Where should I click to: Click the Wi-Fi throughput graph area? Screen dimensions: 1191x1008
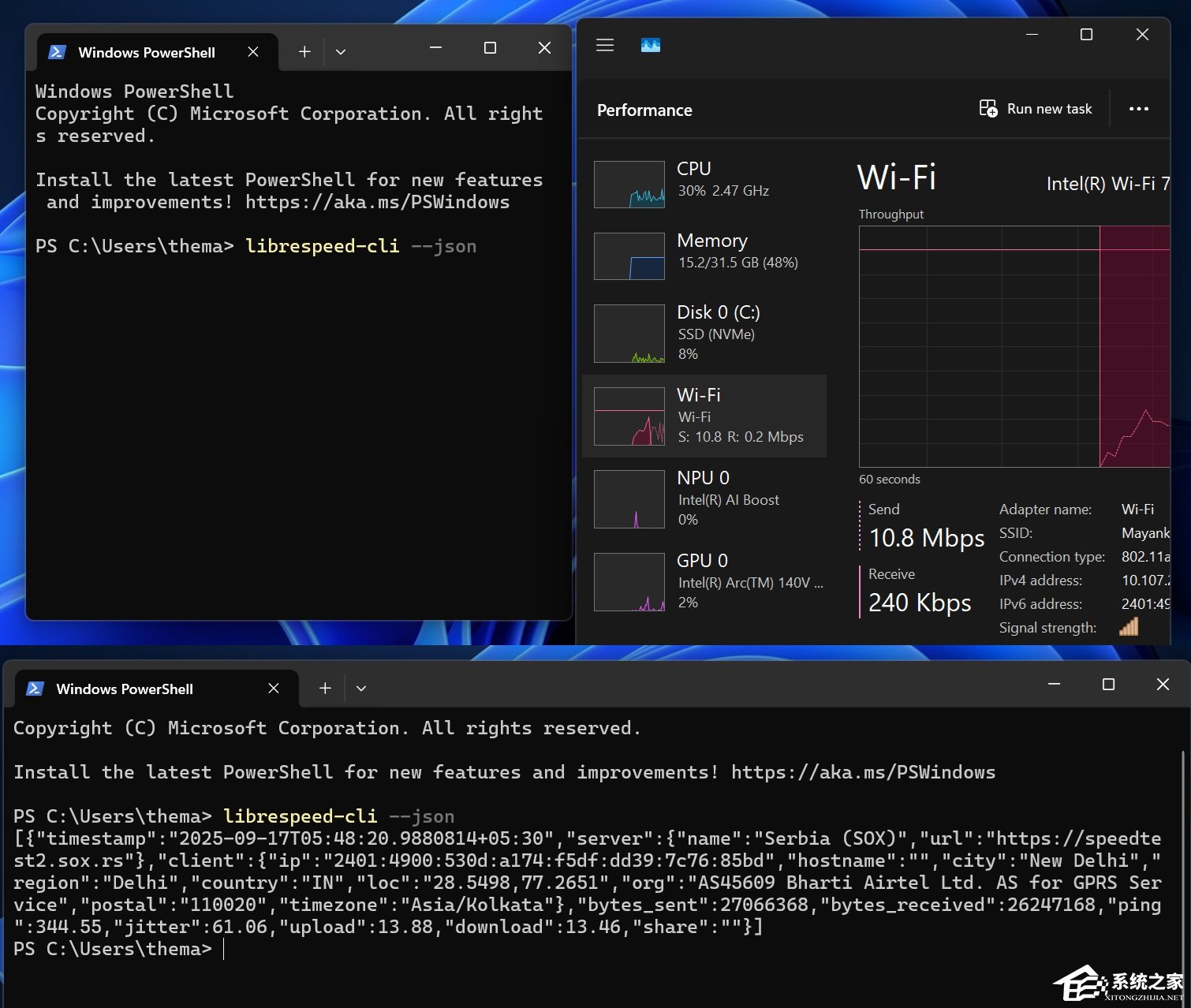(1014, 343)
